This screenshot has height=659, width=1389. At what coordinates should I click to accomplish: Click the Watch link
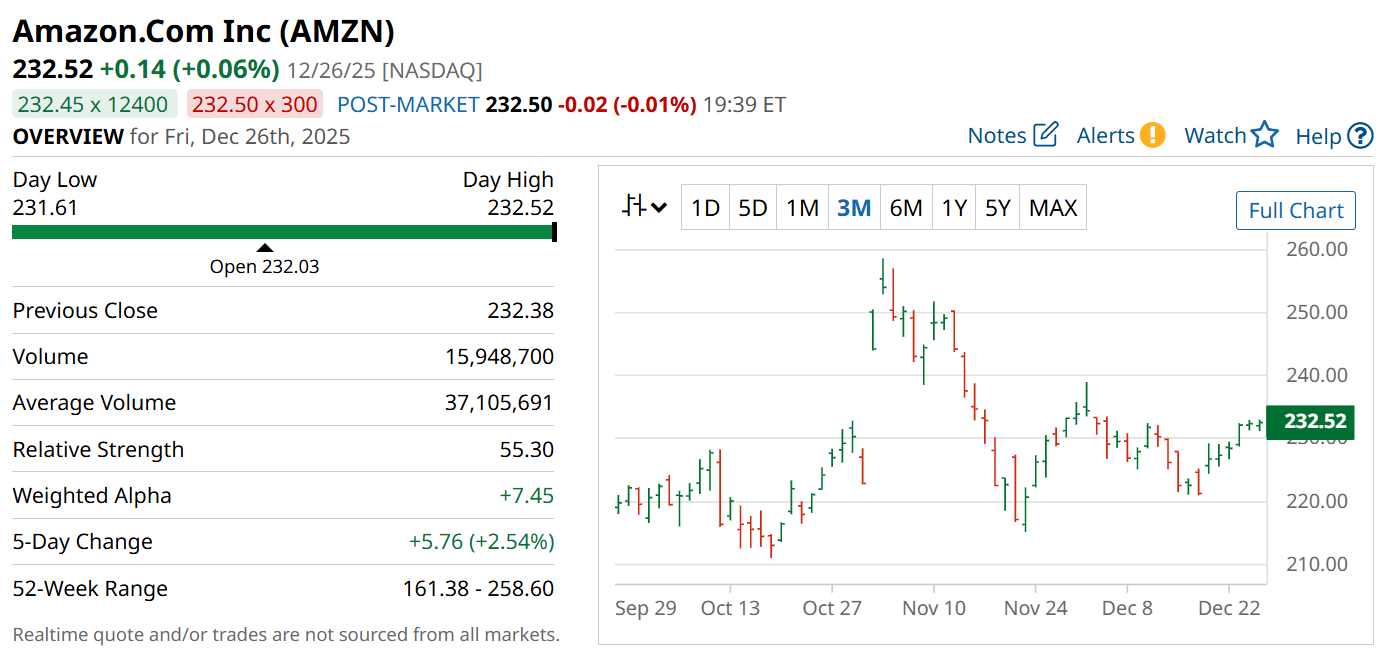click(1215, 136)
